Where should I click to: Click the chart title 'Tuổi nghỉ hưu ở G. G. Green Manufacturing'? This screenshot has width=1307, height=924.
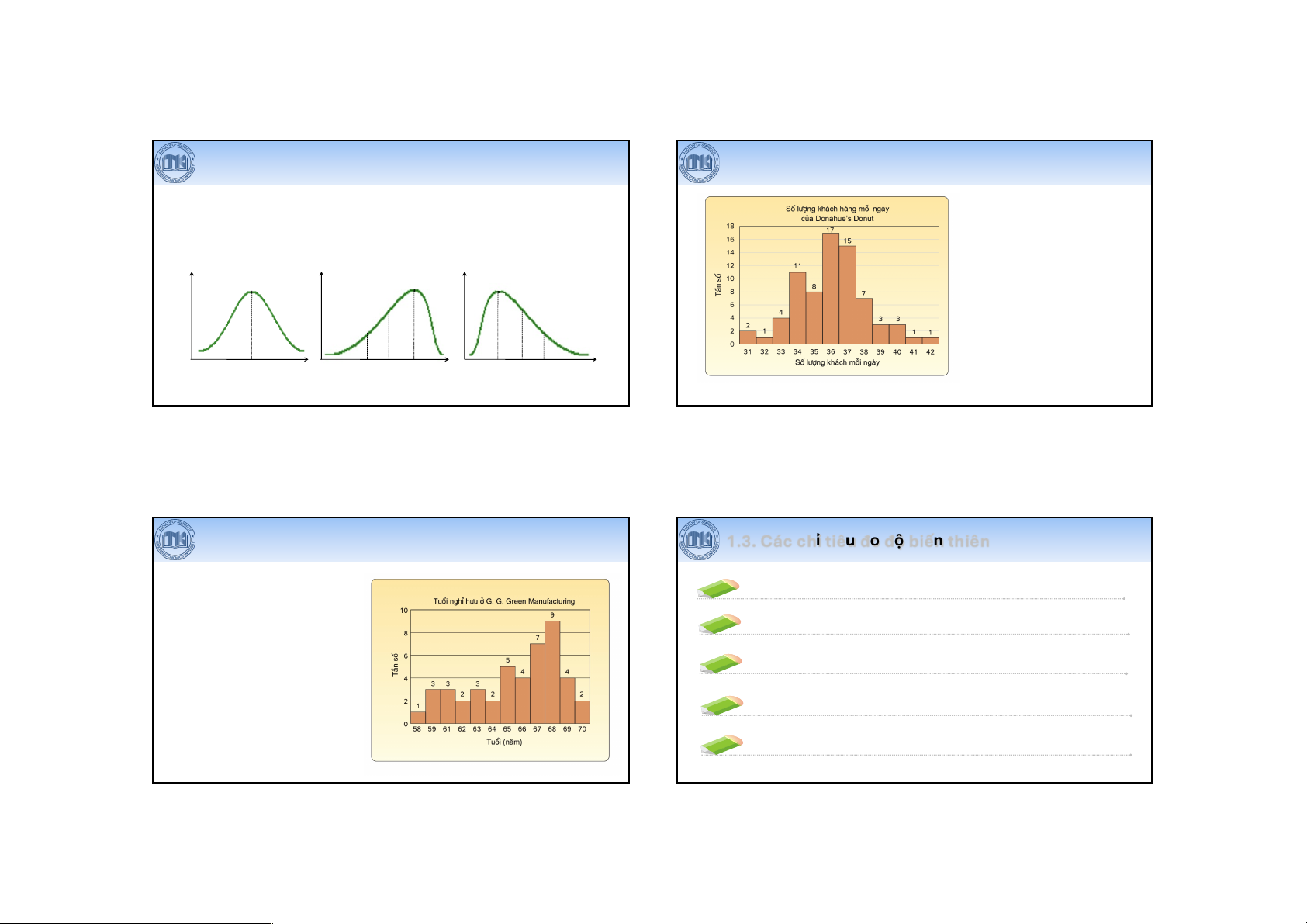click(503, 601)
